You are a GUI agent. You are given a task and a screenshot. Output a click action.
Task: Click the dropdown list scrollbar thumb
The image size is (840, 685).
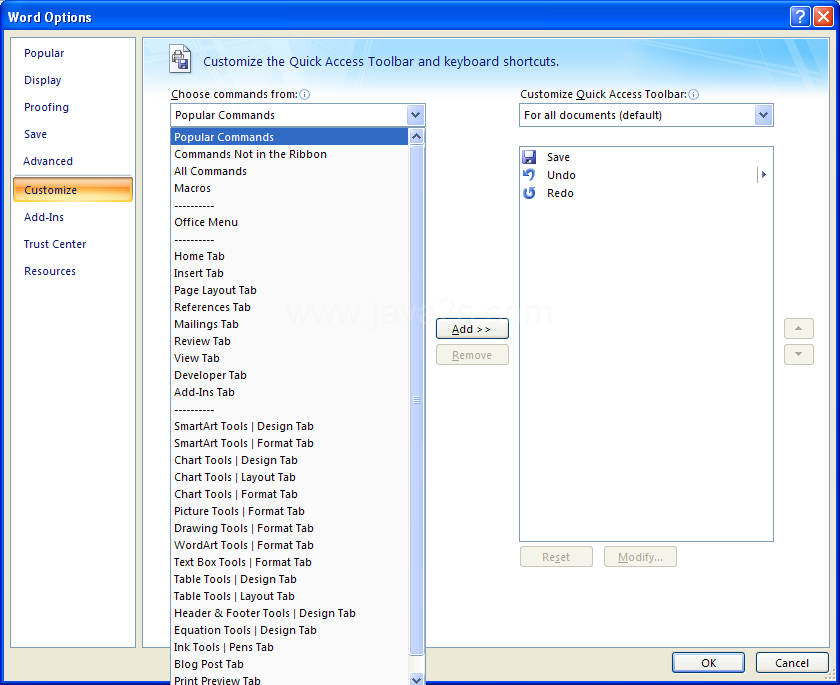pyautogui.click(x=416, y=400)
